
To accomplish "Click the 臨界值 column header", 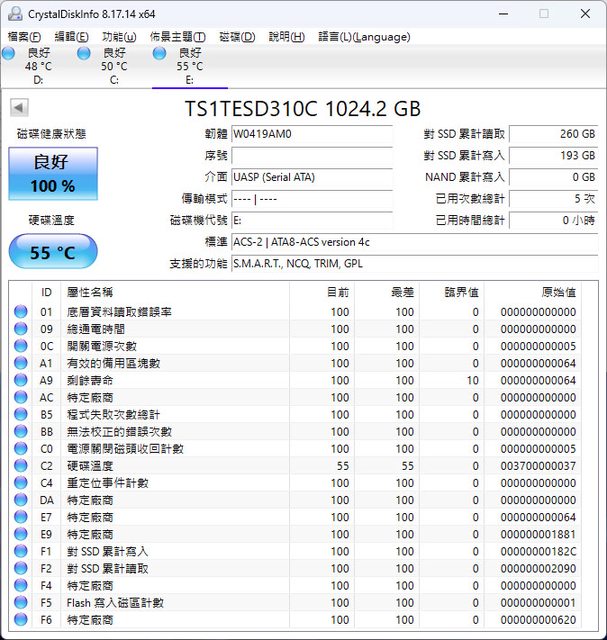I will (x=451, y=292).
